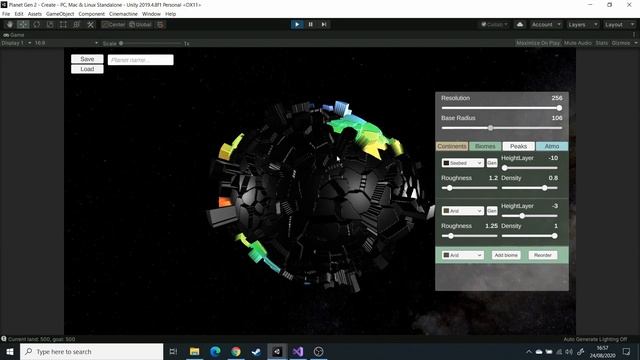
Task: Adjust the Resolution slider
Action: point(502,108)
